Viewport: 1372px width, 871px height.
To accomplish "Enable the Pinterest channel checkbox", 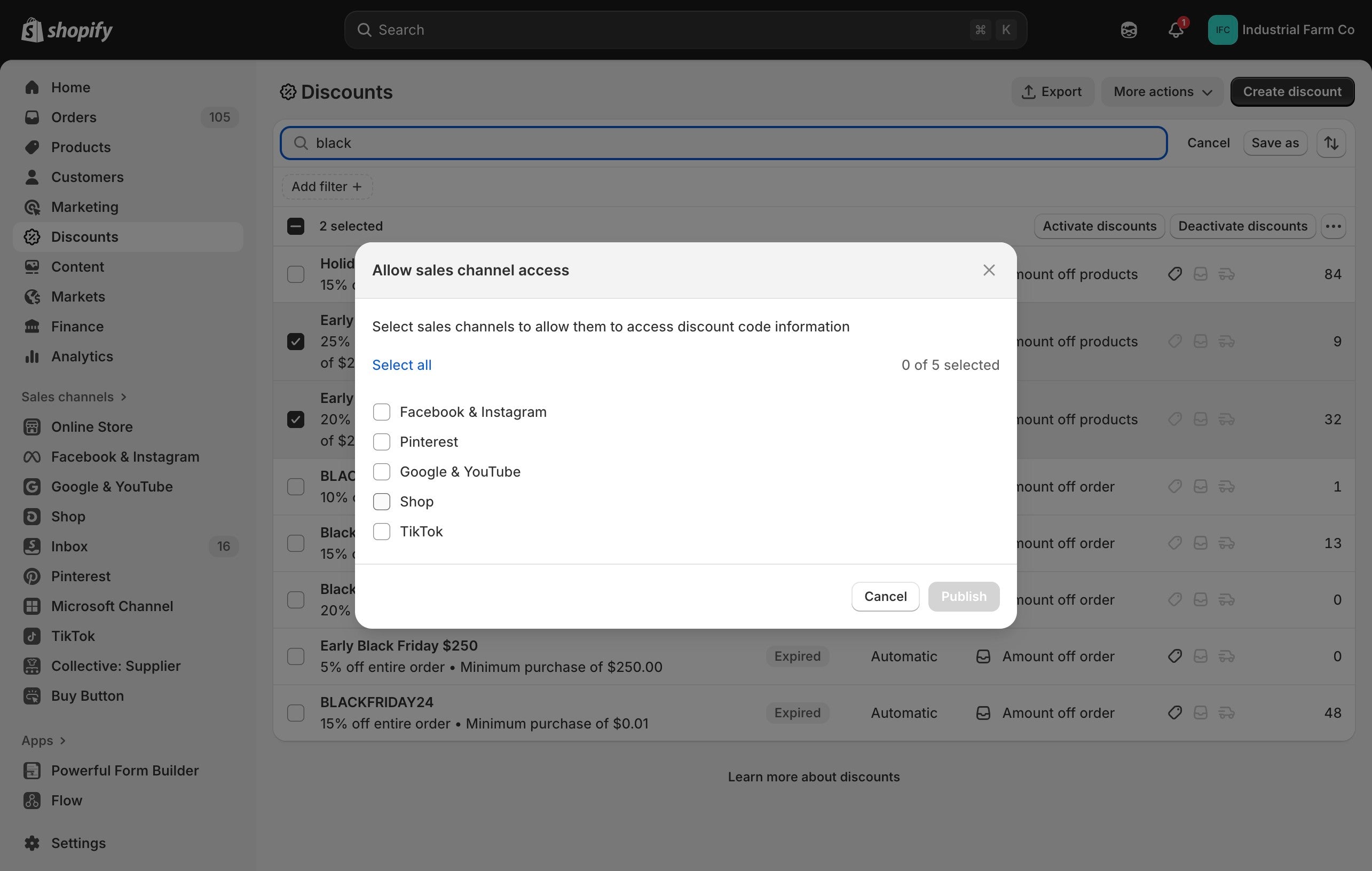I will (x=381, y=442).
